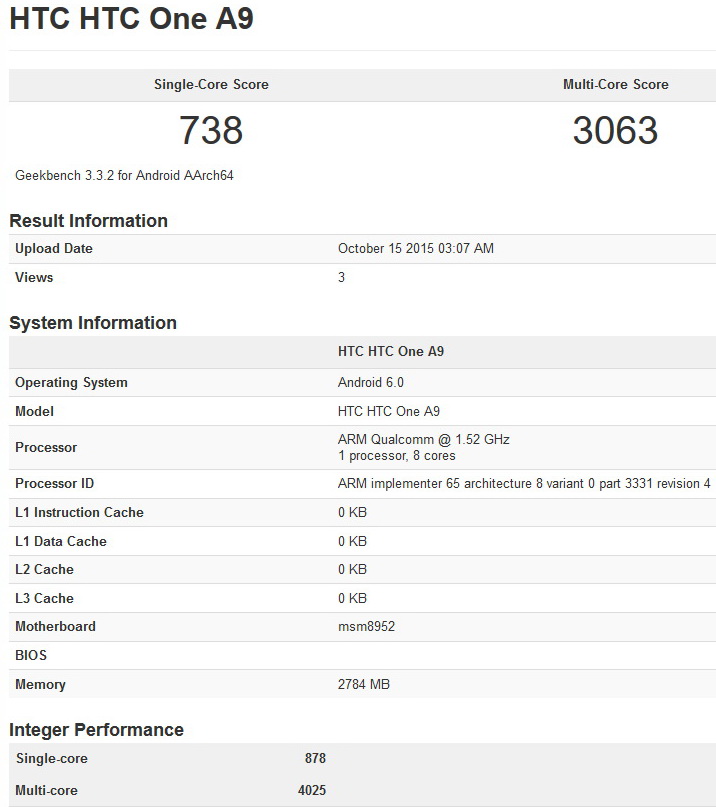Select the L1 Instruction Cache label

79,512
